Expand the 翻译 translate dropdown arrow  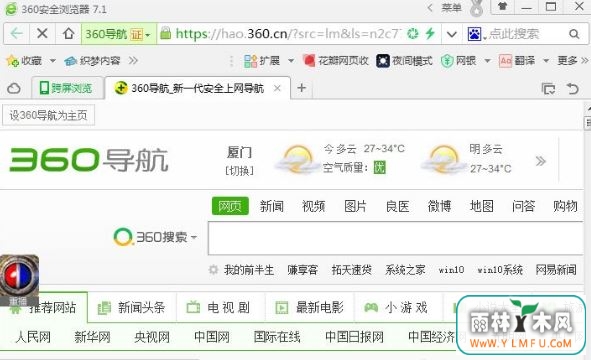[x=546, y=61]
